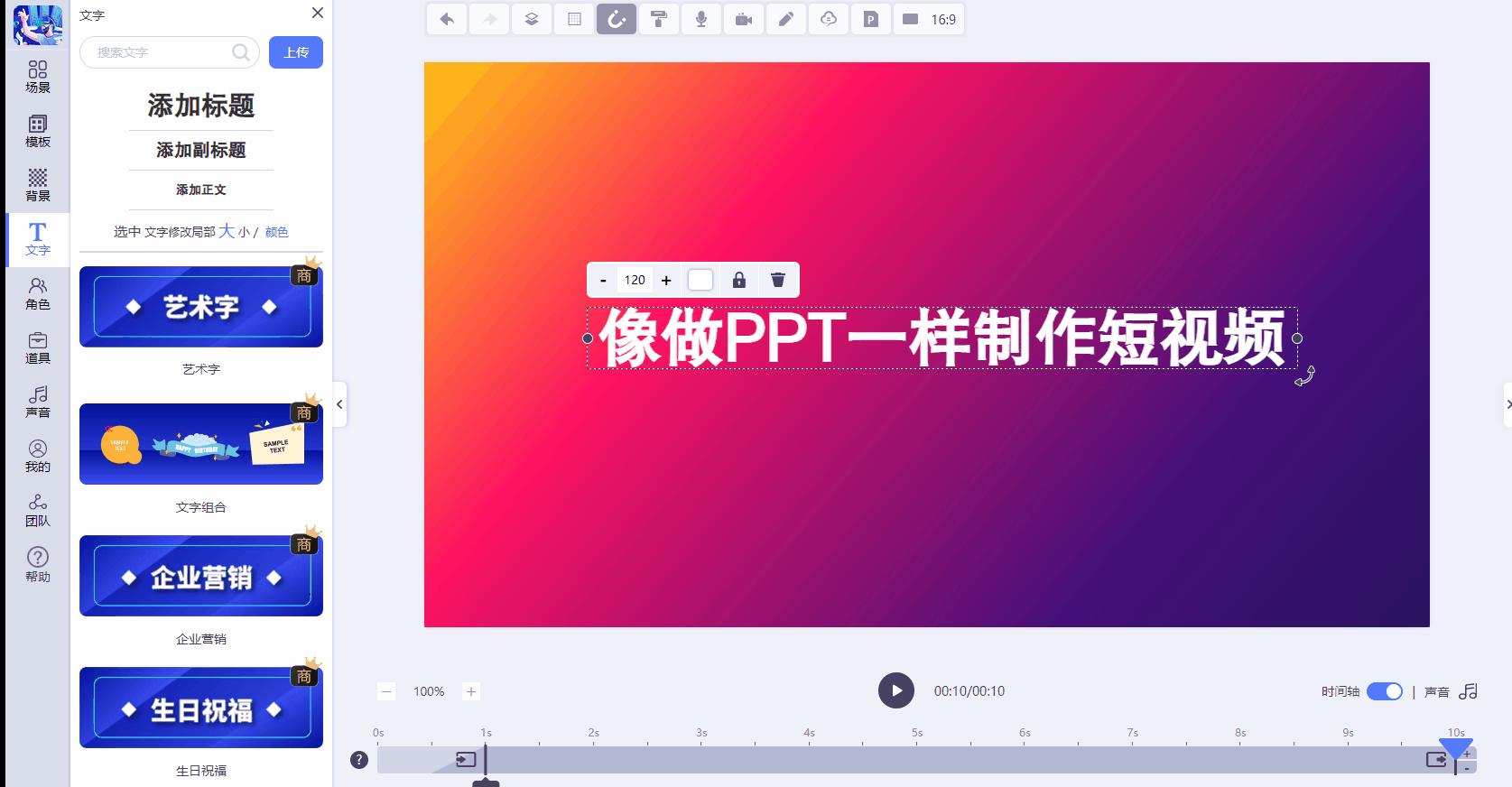Expand the right side panel arrow
Viewport: 1512px width, 787px height.
(1507, 404)
